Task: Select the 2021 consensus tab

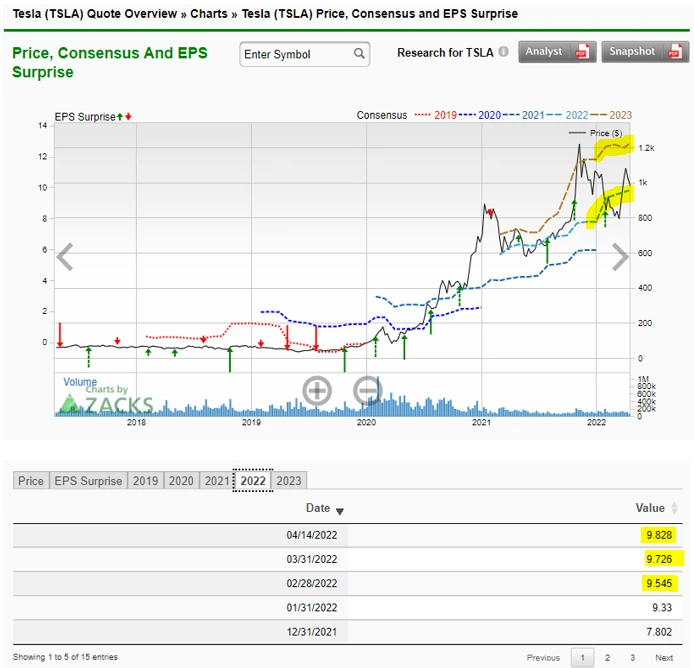Action: click(x=216, y=481)
